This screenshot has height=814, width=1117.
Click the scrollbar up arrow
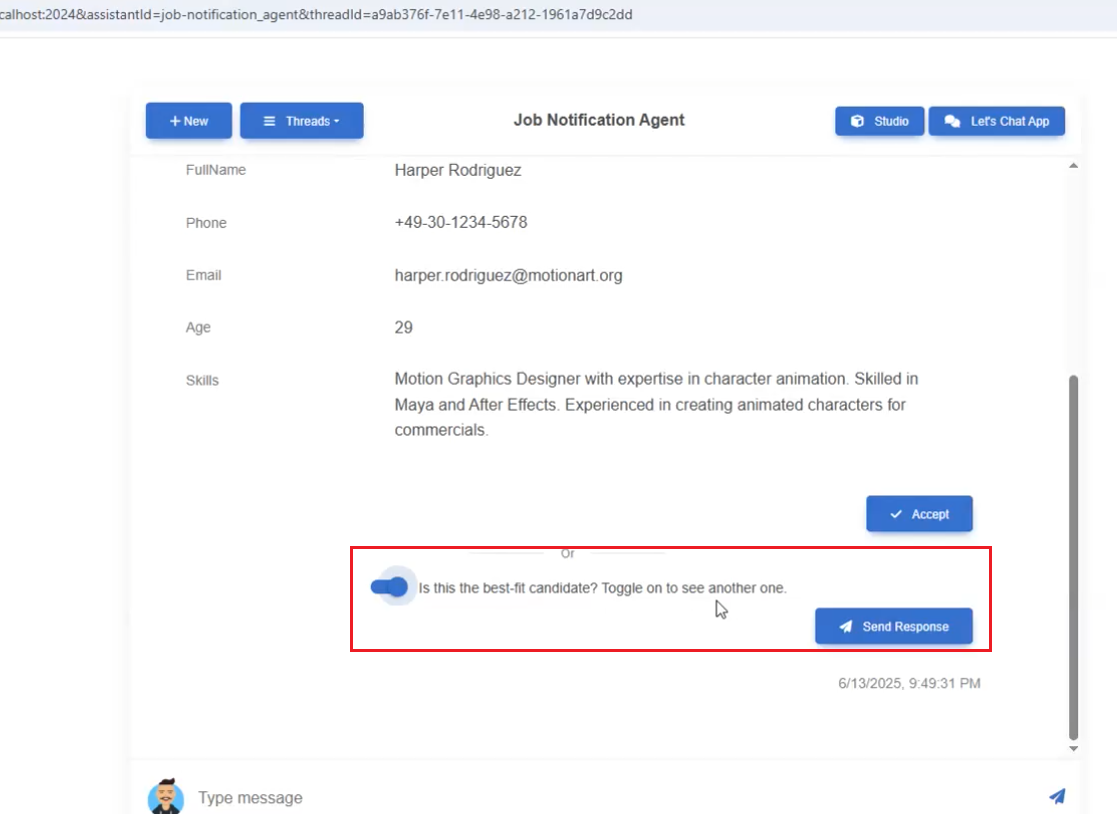click(x=1074, y=166)
